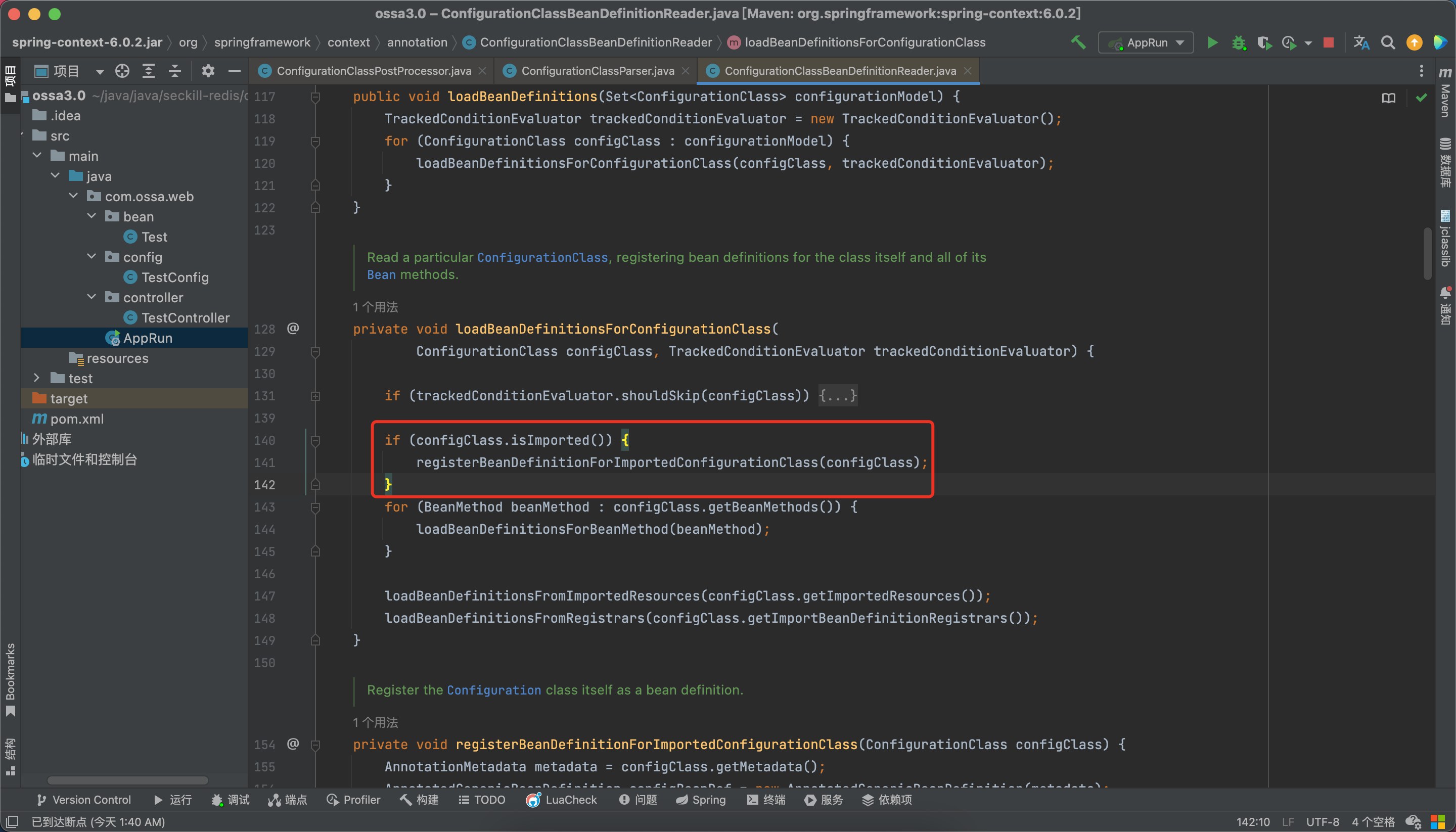Stop the running application
1456x832 pixels.
point(1329,43)
